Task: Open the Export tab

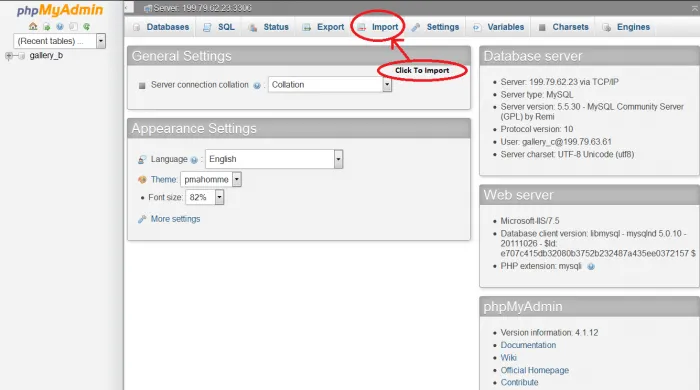Action: point(330,27)
